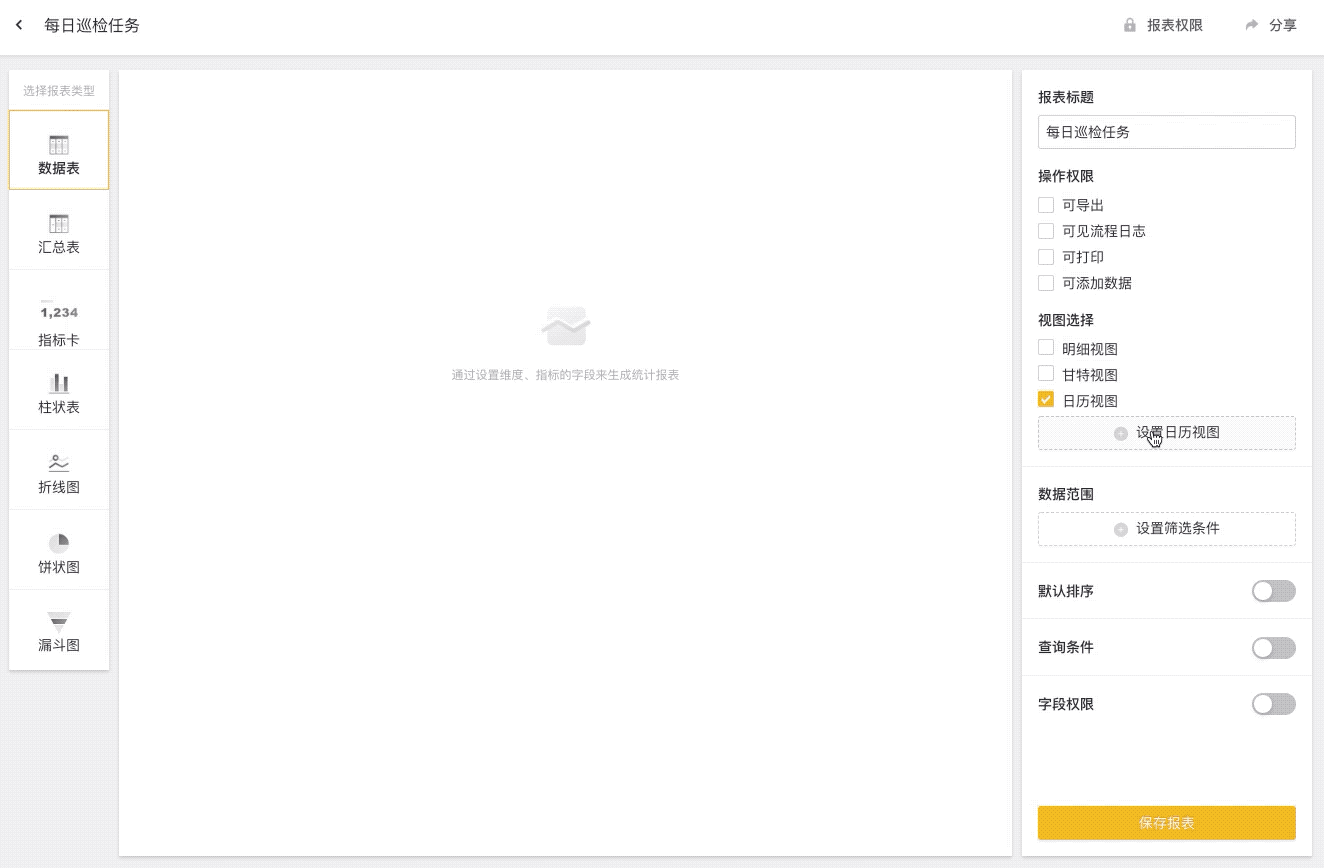The height and width of the screenshot is (868, 1324).
Task: Enable the 可添加数据 checkbox
Action: pyautogui.click(x=1046, y=283)
